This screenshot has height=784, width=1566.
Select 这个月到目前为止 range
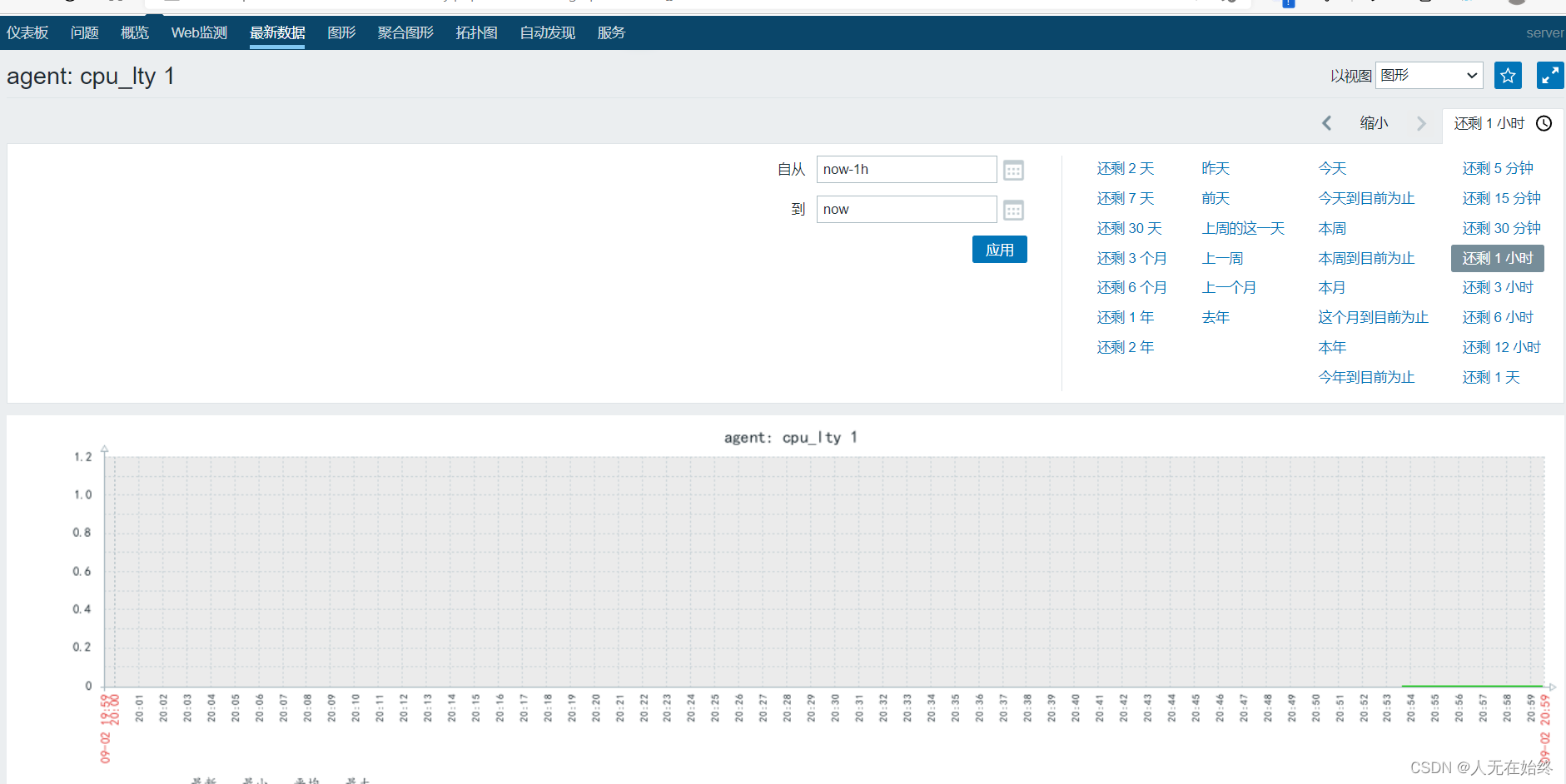[x=1373, y=318]
